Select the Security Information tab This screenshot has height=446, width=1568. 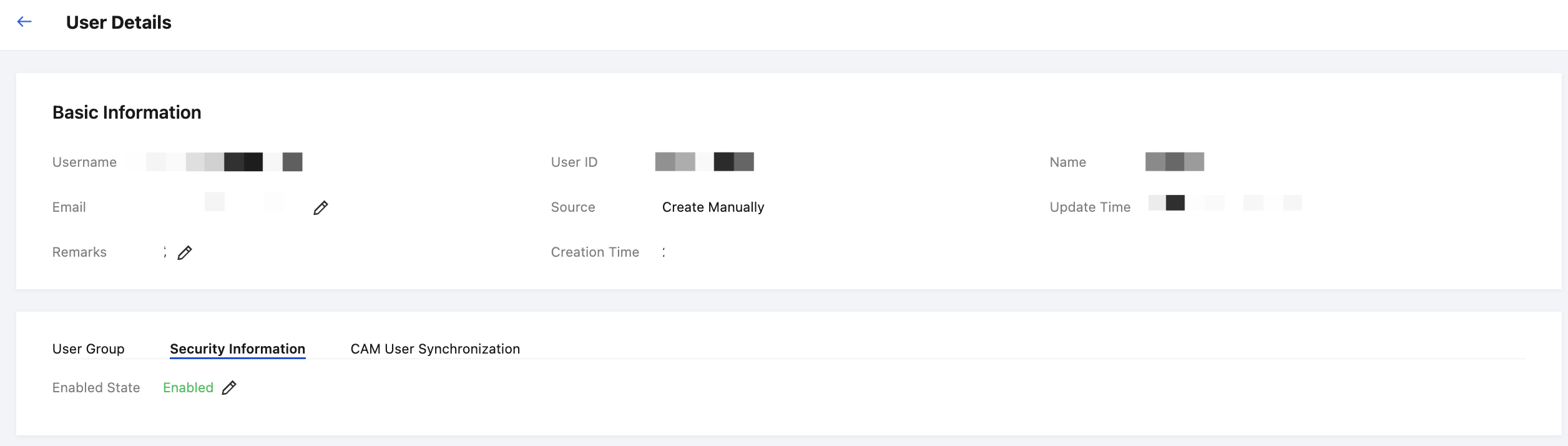238,349
